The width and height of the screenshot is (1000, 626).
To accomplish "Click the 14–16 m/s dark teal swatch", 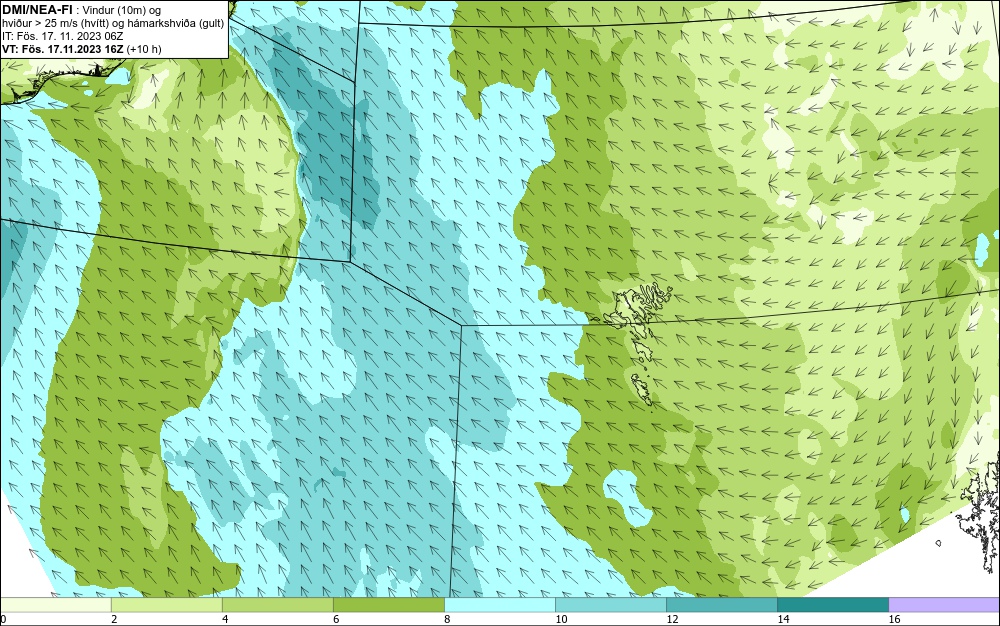I will 832,605.
